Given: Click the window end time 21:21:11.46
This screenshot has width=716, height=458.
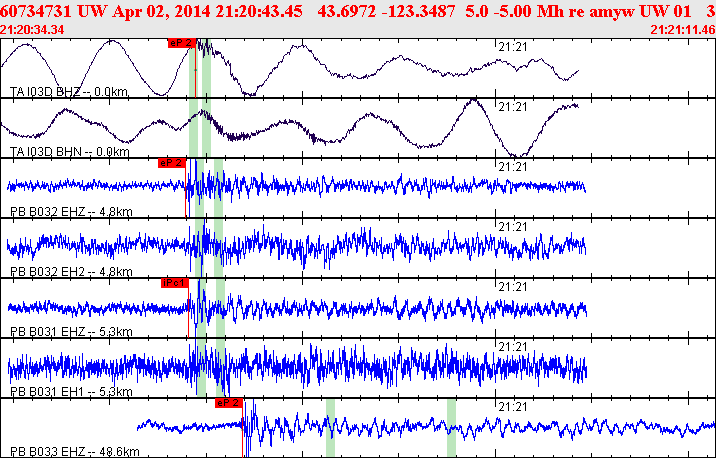Looking at the screenshot, I should pos(683,30).
